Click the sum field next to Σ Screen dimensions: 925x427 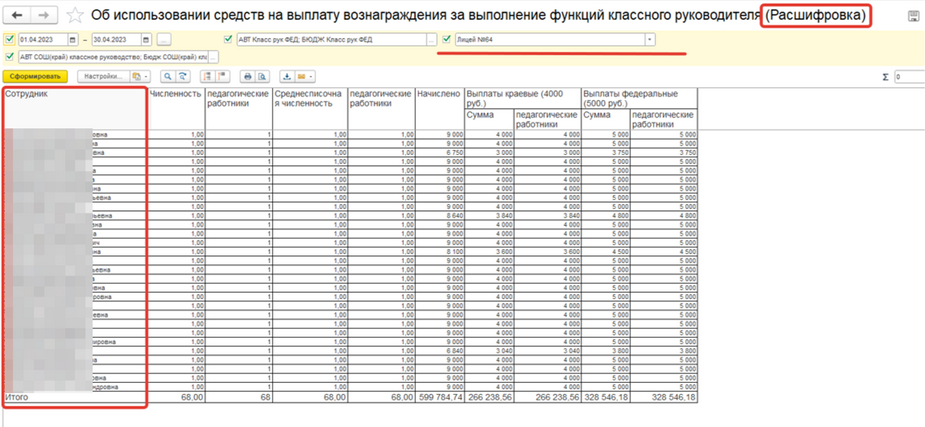click(909, 76)
